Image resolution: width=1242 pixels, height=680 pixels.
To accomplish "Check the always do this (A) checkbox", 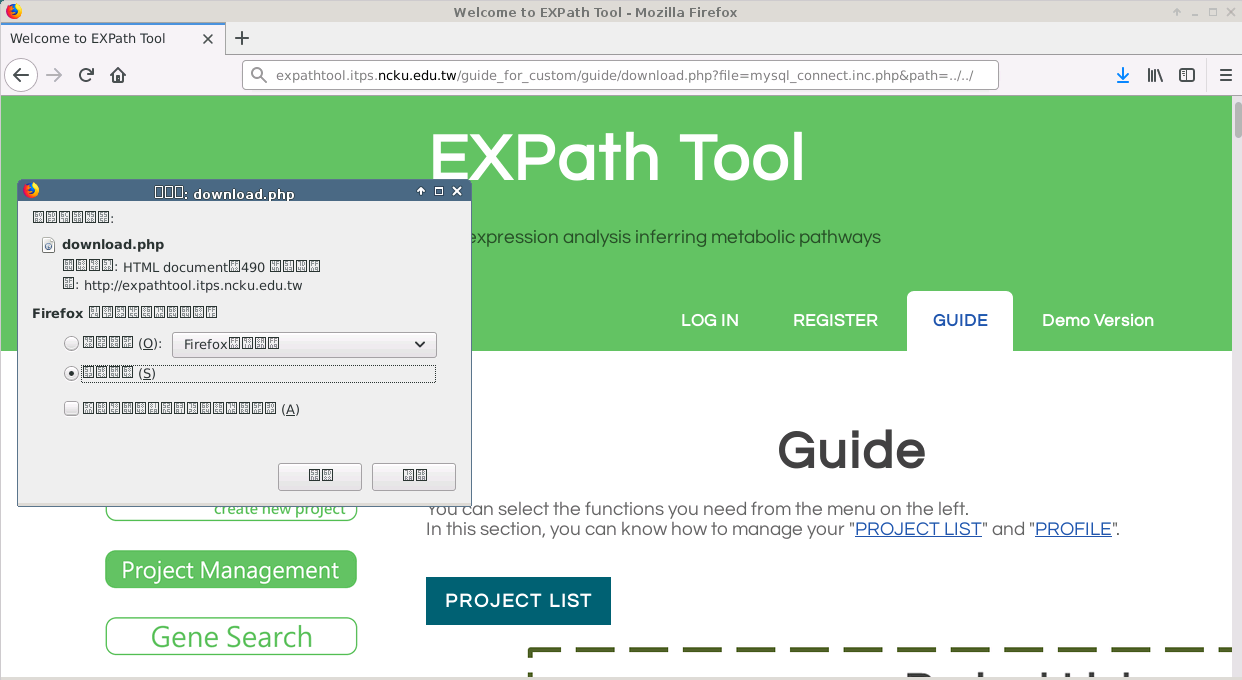I will (71, 408).
